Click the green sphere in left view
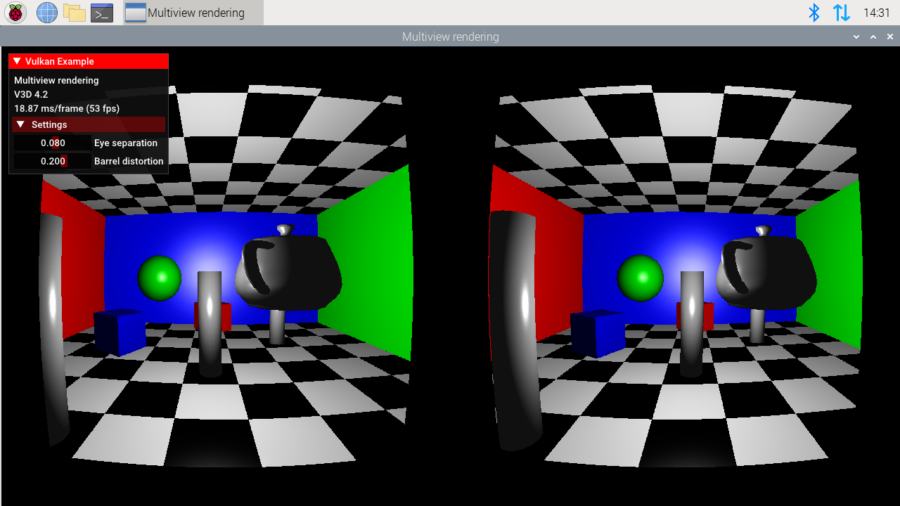The width and height of the screenshot is (900, 506). pyautogui.click(x=159, y=276)
